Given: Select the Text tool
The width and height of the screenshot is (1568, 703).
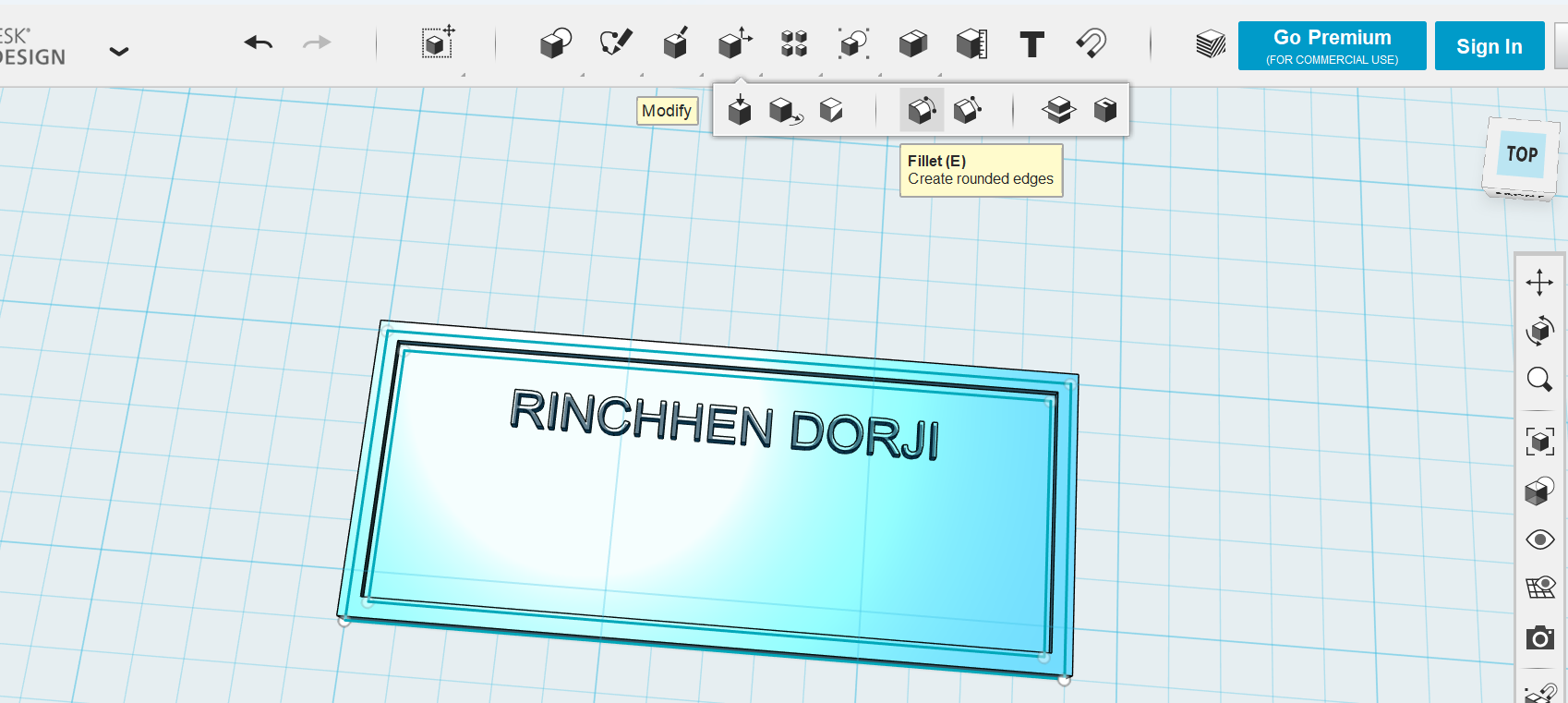Looking at the screenshot, I should click(1032, 44).
